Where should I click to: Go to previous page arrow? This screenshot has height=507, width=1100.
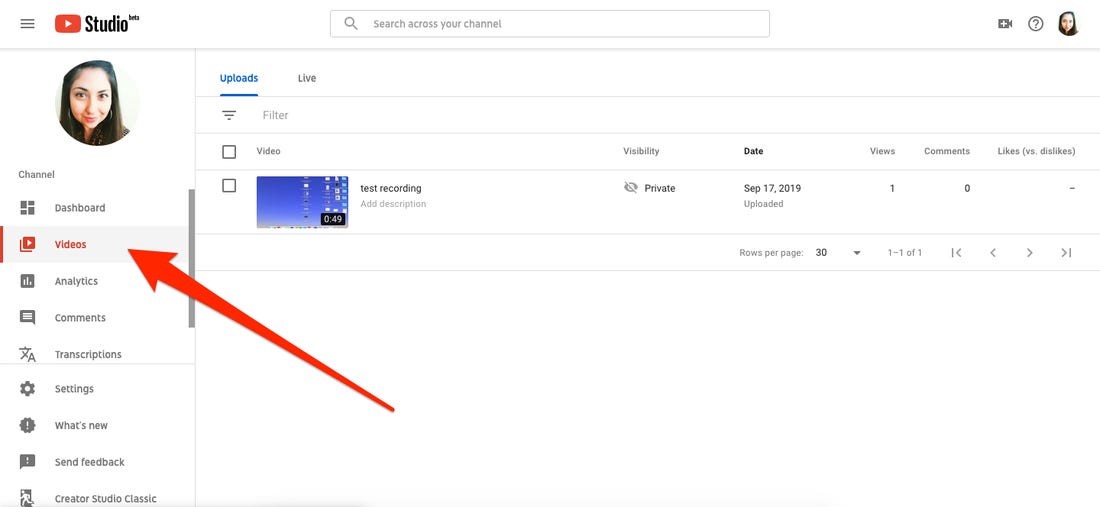pos(993,252)
